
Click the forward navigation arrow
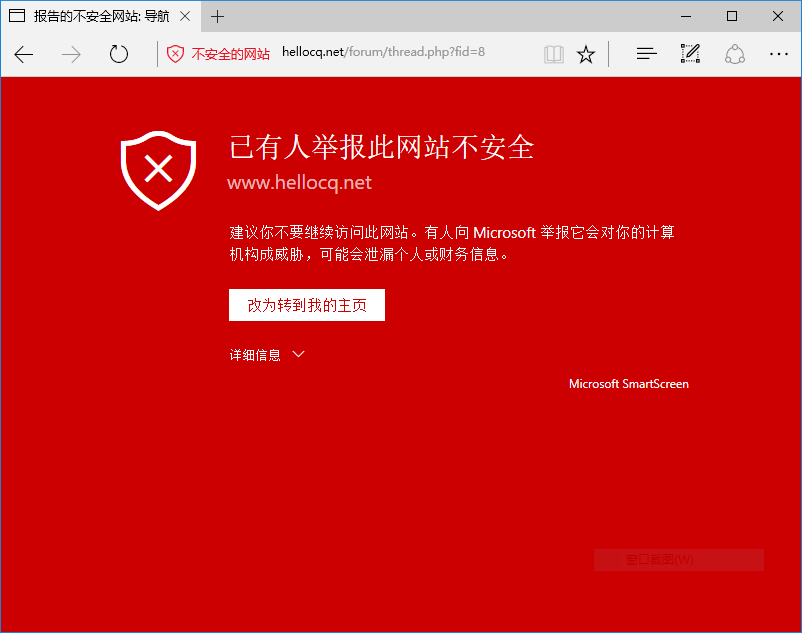click(71, 54)
